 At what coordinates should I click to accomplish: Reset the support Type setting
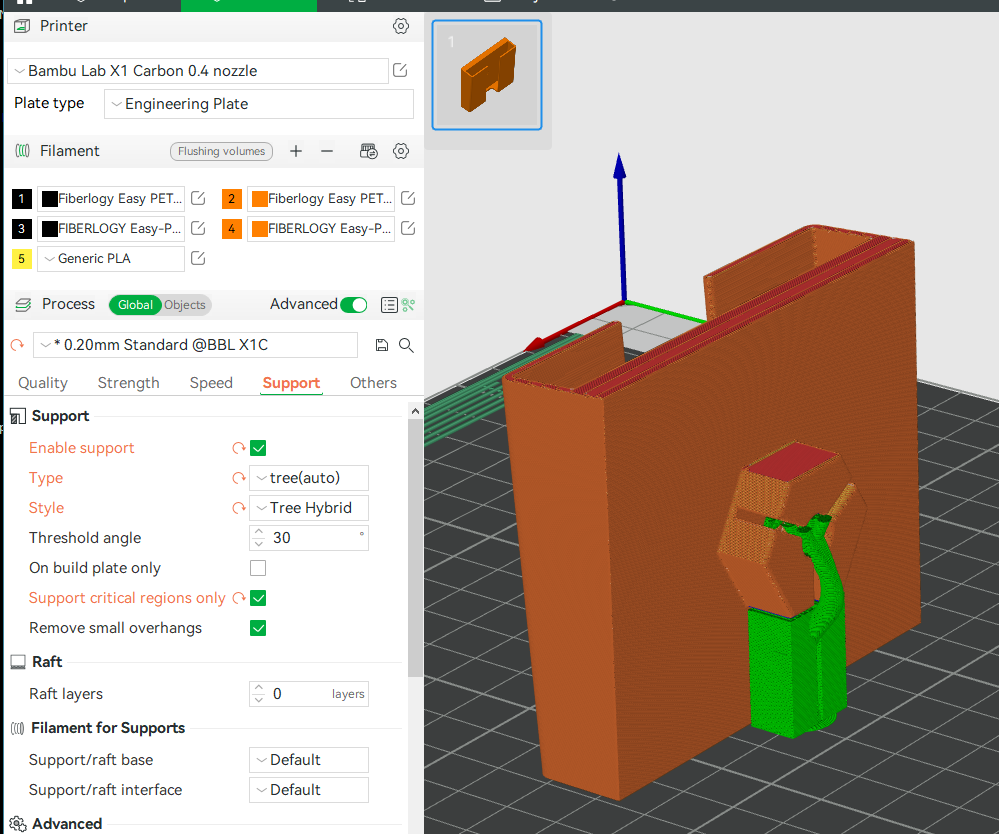click(239, 478)
